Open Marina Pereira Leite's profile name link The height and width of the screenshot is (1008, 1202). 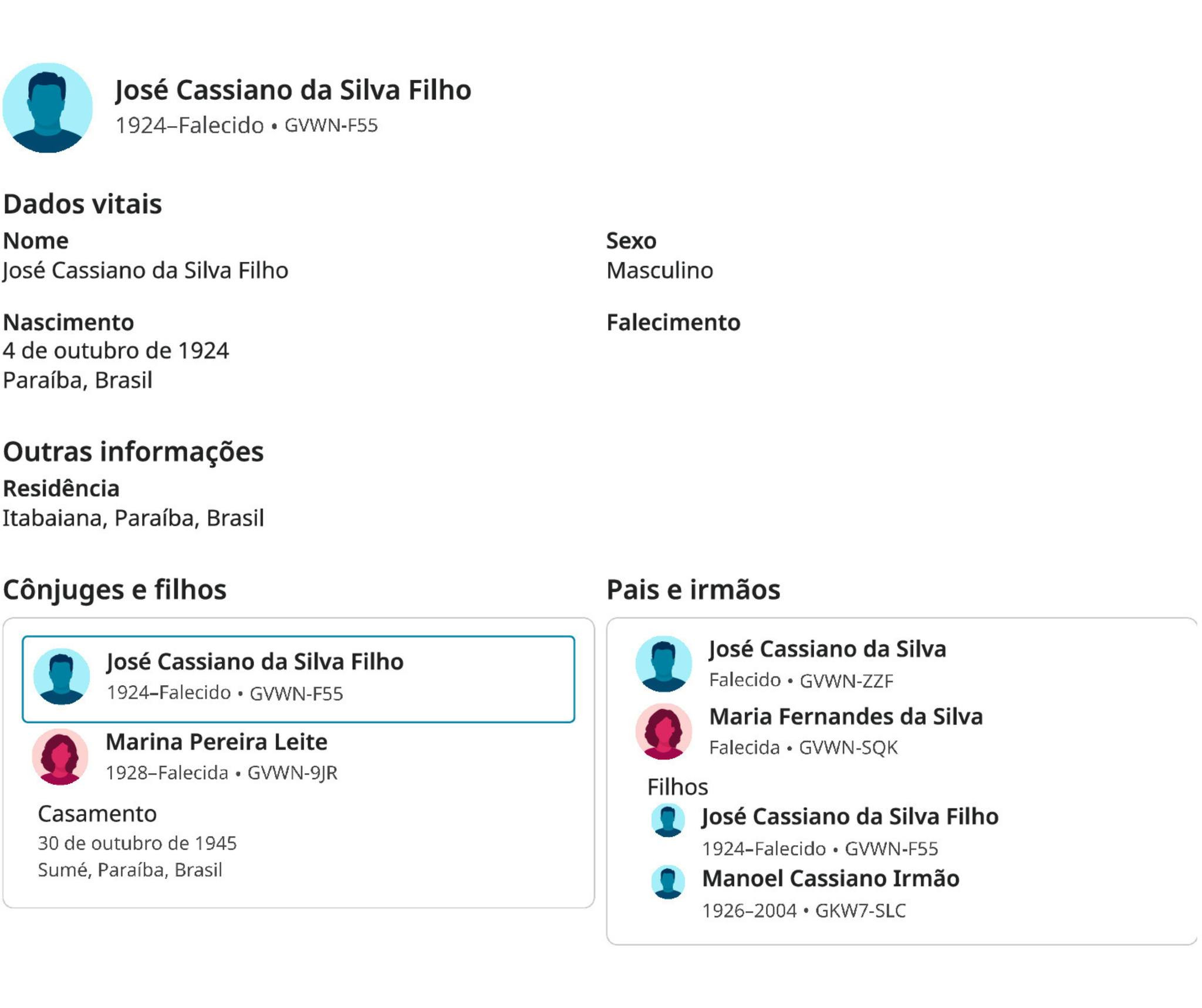(217, 742)
